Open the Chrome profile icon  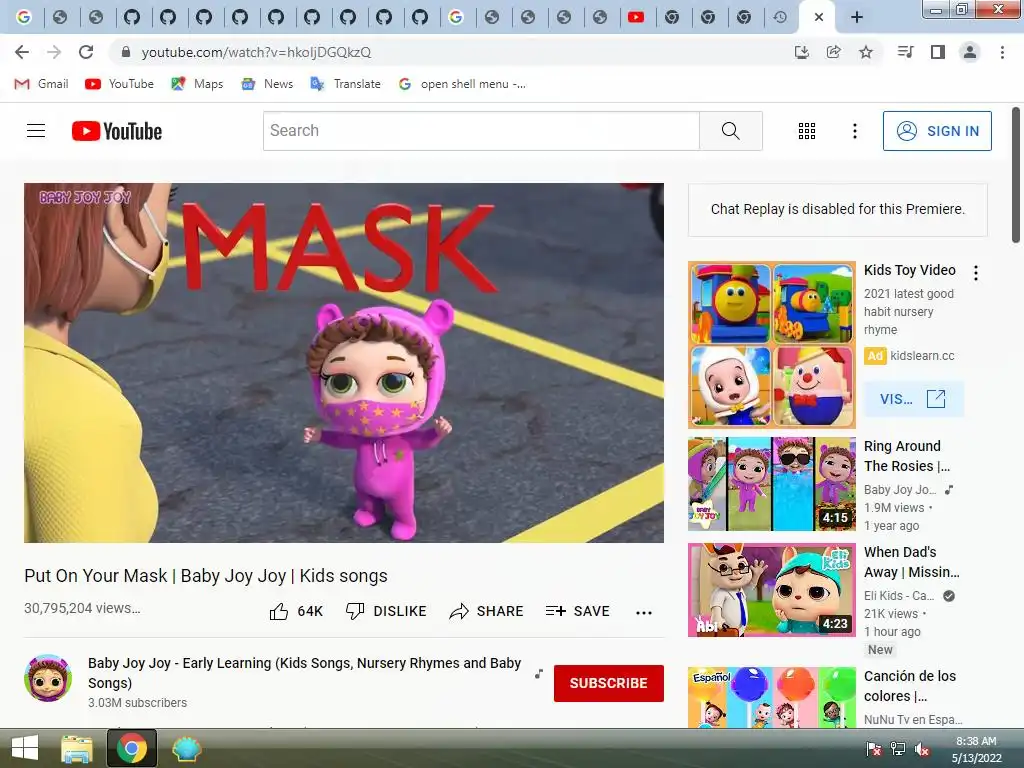pos(970,52)
